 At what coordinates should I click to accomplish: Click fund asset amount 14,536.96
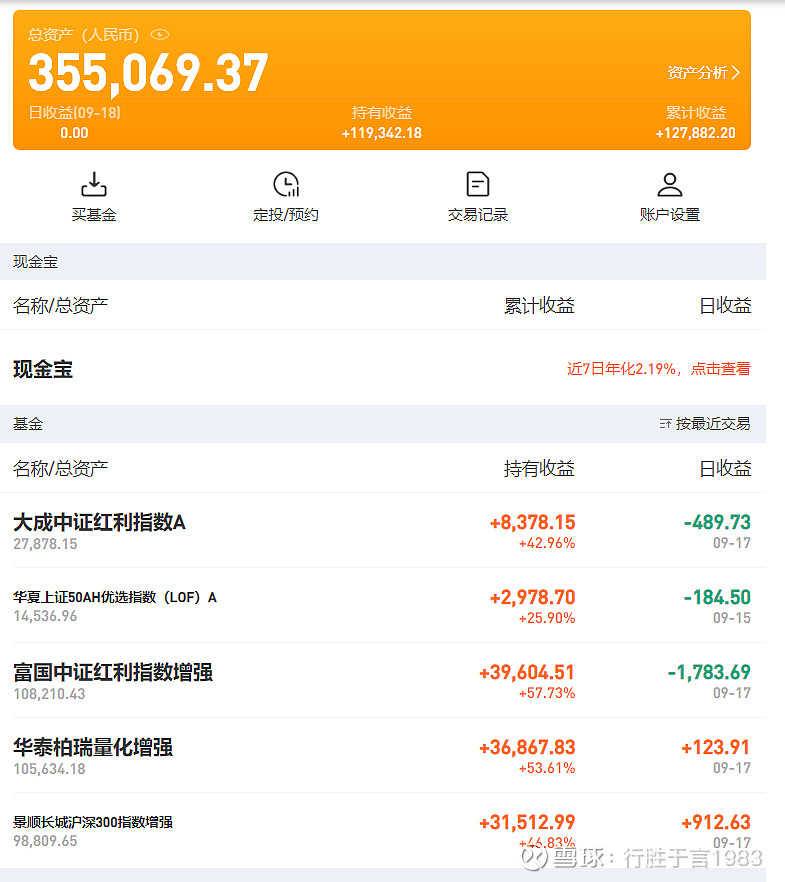click(x=45, y=616)
